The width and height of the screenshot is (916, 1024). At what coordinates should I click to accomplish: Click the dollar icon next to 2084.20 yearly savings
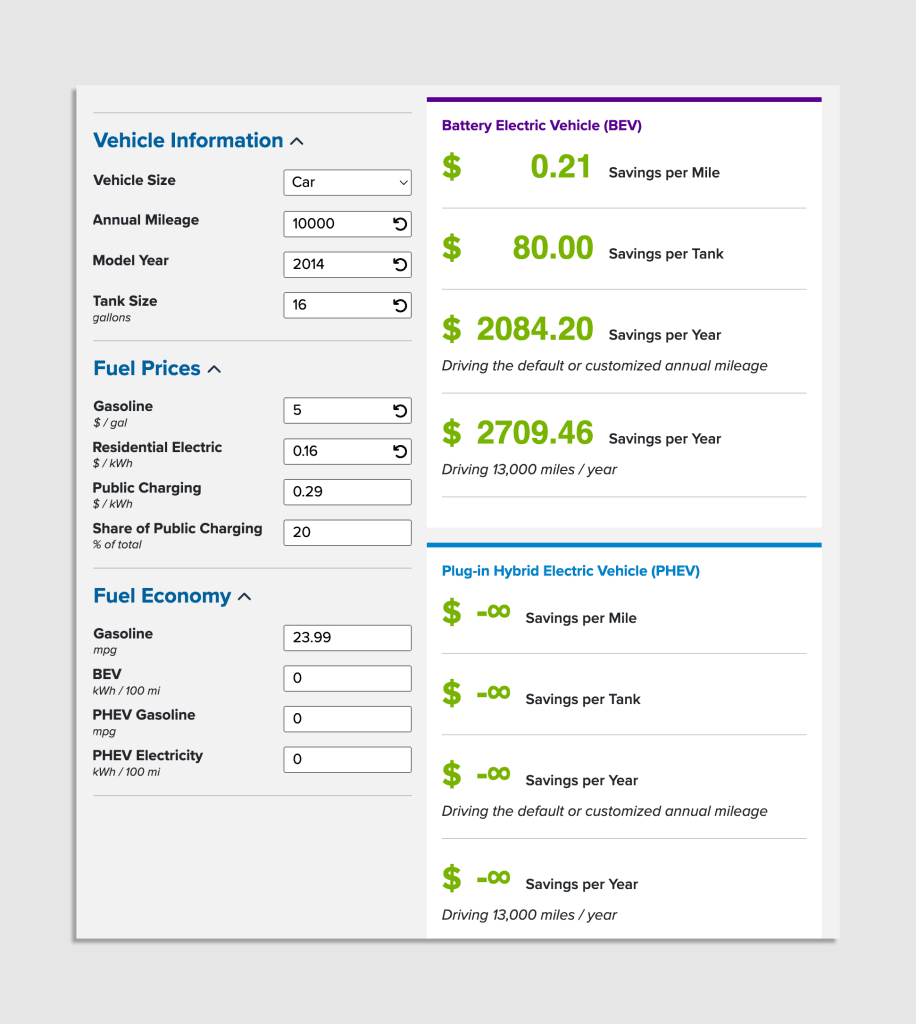pyautogui.click(x=451, y=330)
